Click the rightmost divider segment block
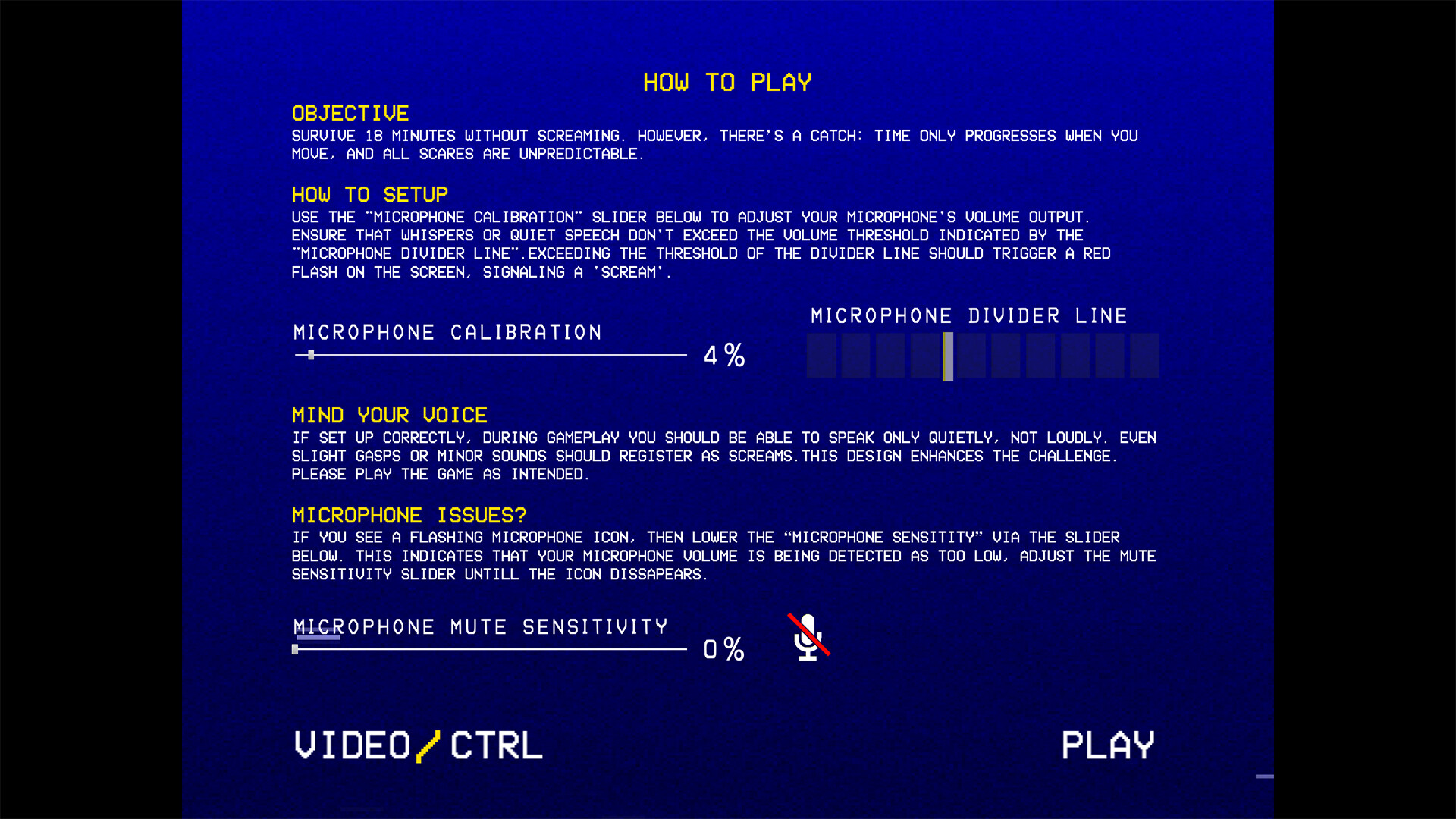Screen dimensions: 1456x819 tap(1141, 357)
